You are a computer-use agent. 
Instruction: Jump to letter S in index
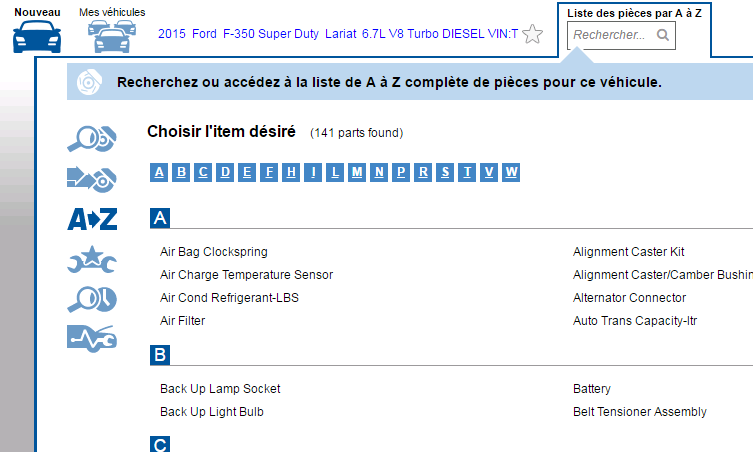(x=445, y=172)
